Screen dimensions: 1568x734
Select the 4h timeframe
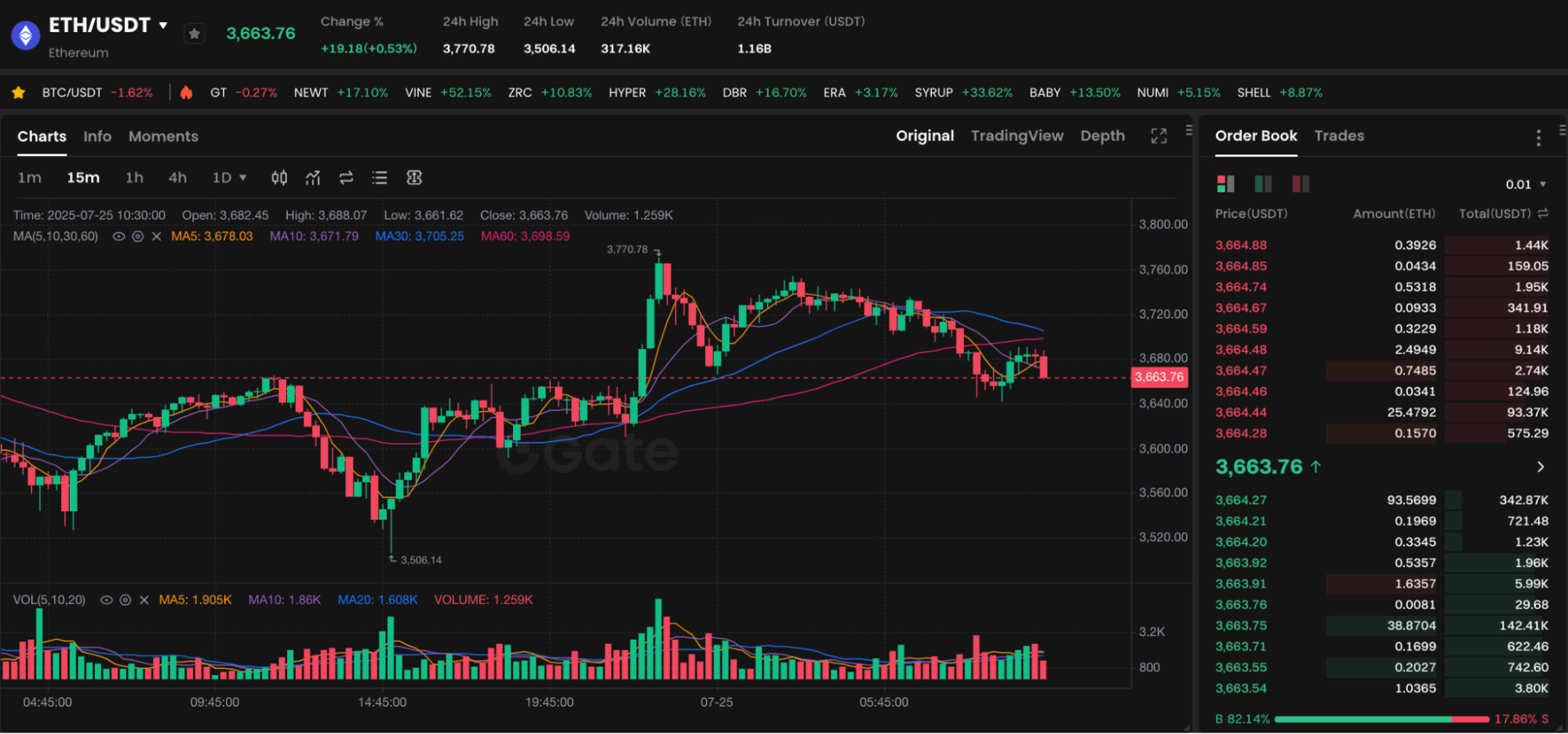pos(177,177)
